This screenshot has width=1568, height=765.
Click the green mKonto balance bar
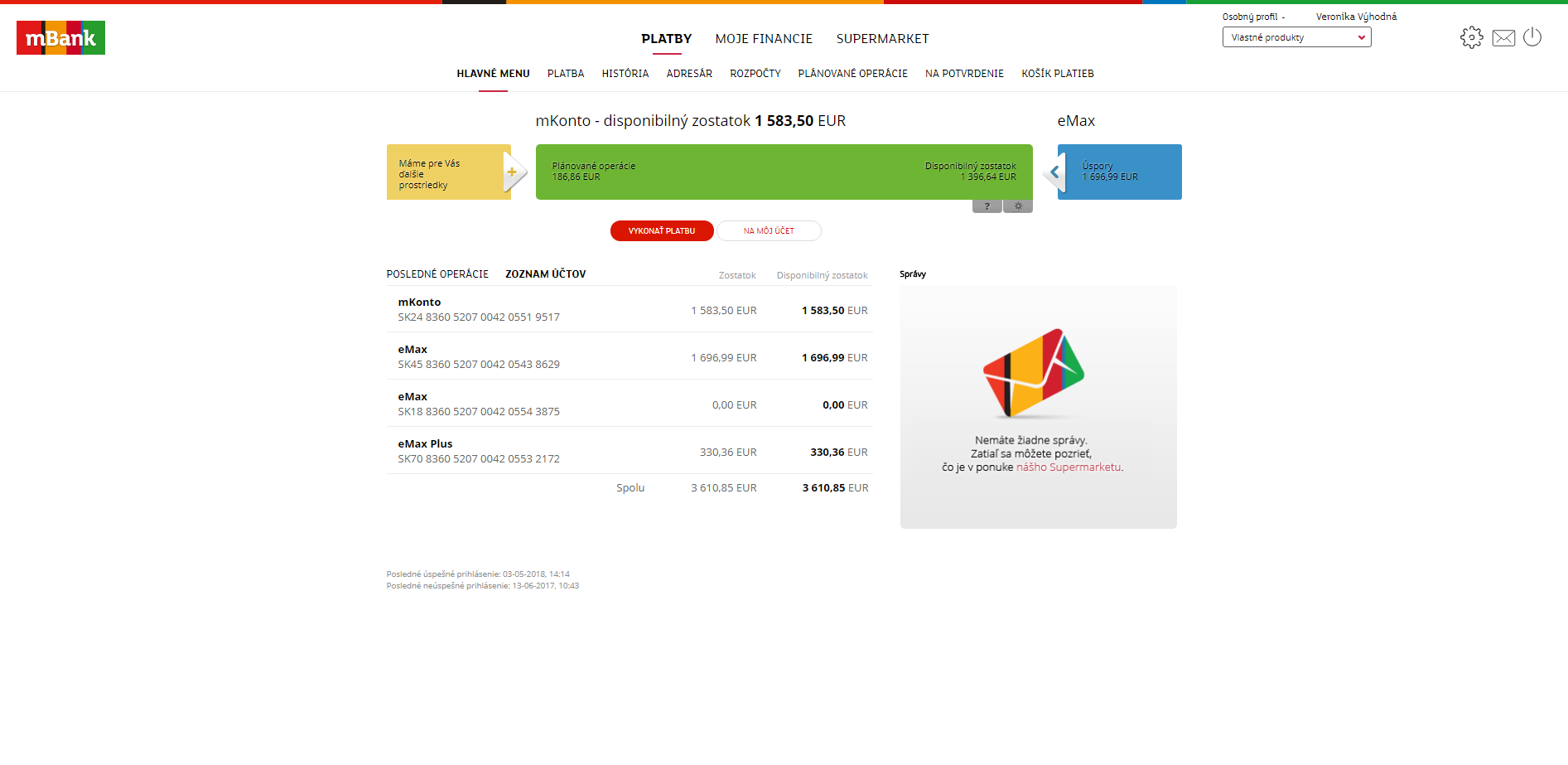pos(784,172)
